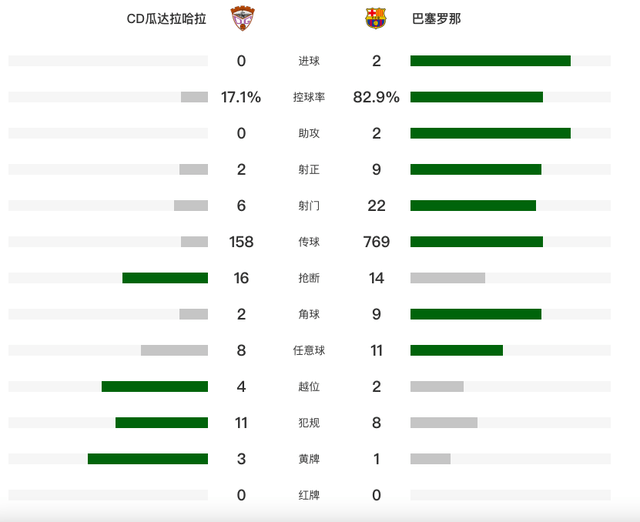Click the 助攻 assists label

pyautogui.click(x=309, y=133)
